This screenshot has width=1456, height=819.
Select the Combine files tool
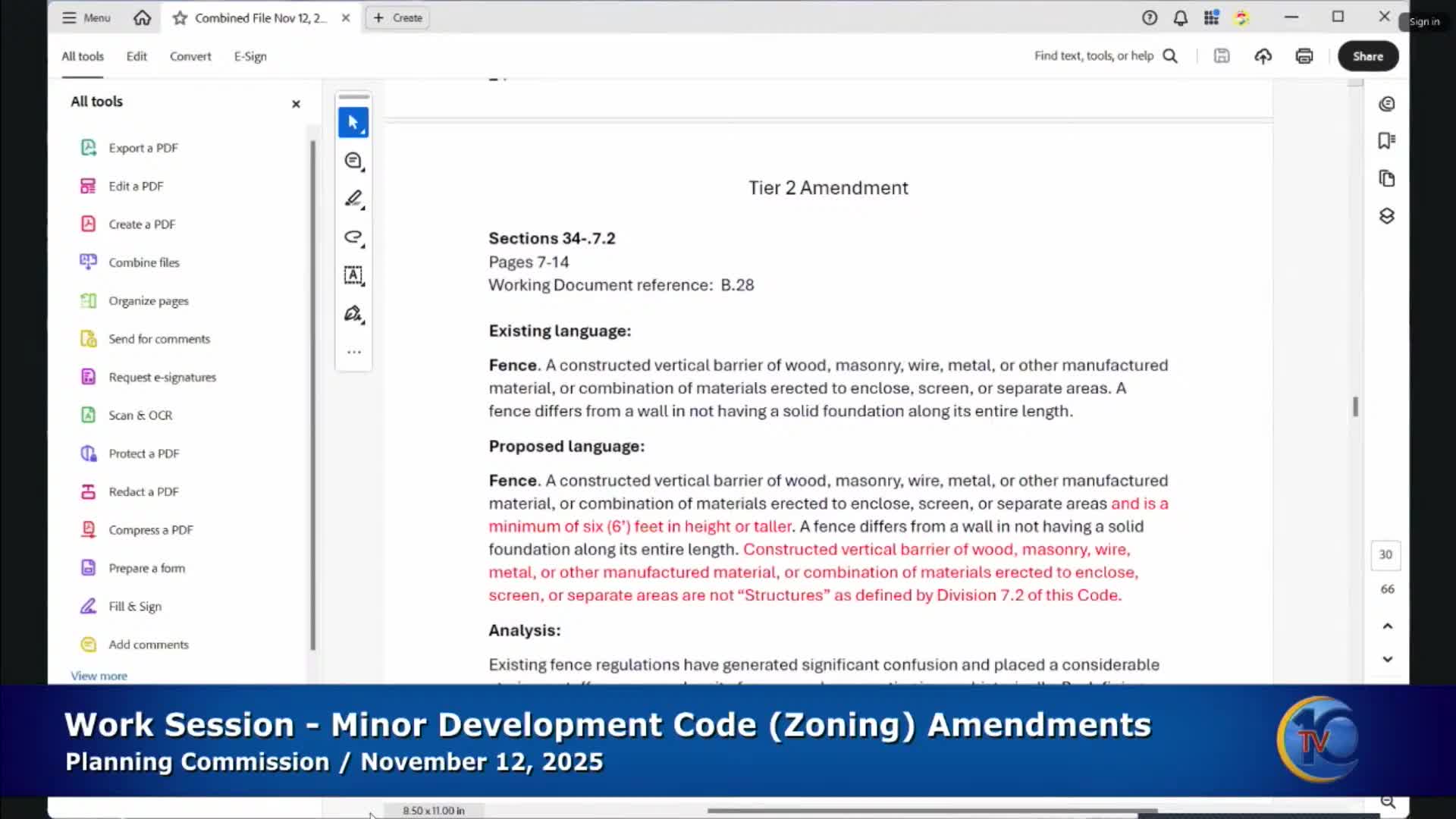point(143,262)
